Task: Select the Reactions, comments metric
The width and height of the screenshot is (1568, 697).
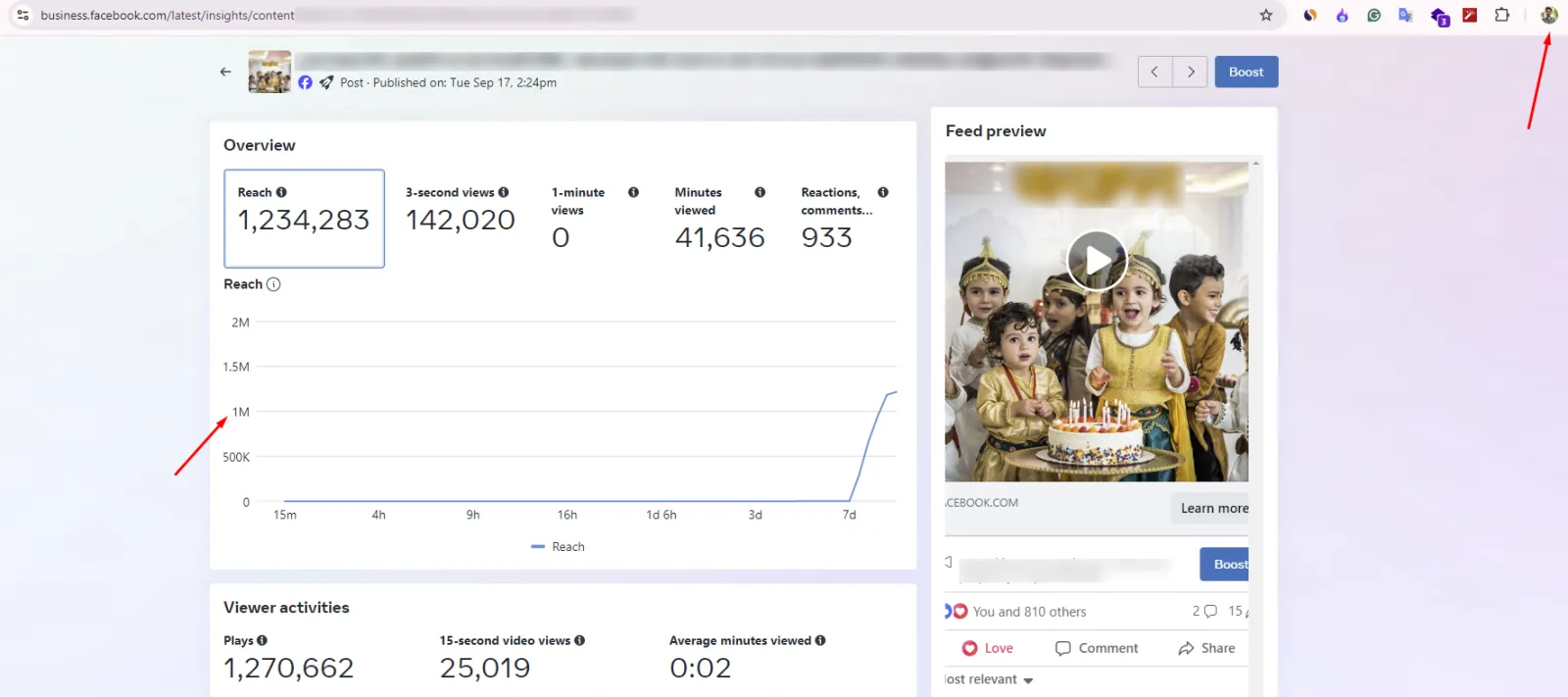Action: pyautogui.click(x=845, y=219)
